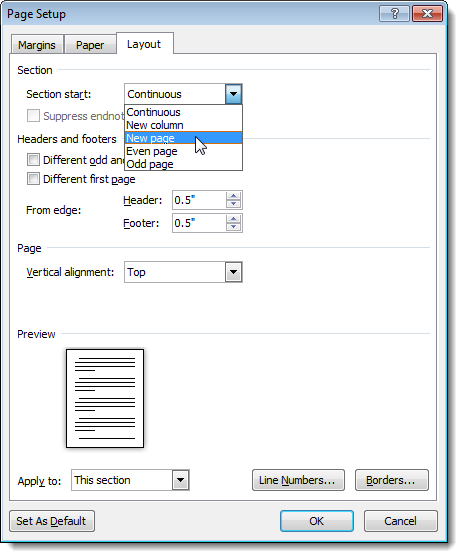Decrease the Footer from-edge value
Screen dimensions: 463x558
click(x=233, y=227)
